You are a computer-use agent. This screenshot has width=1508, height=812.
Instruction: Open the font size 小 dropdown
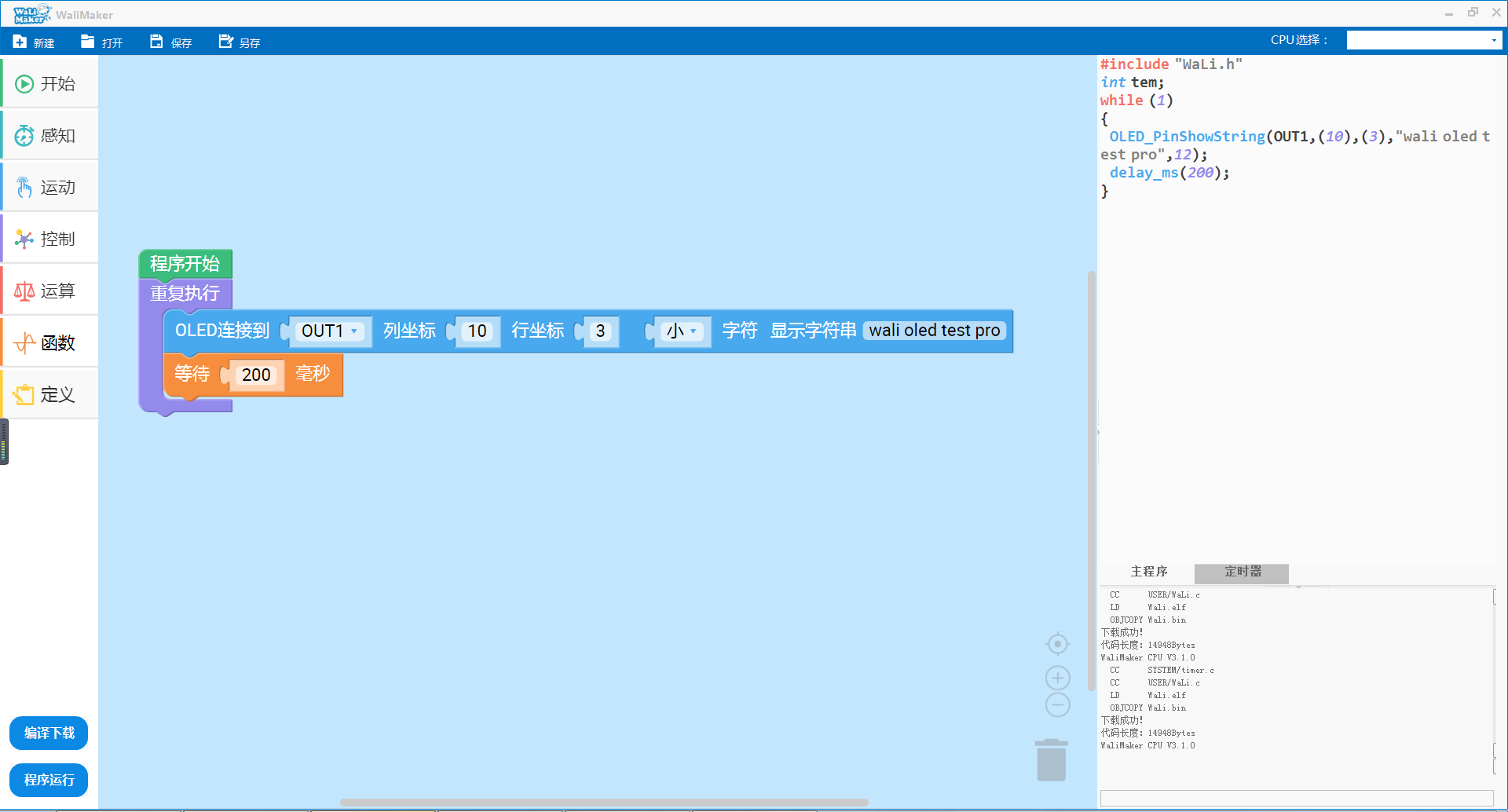pos(682,331)
